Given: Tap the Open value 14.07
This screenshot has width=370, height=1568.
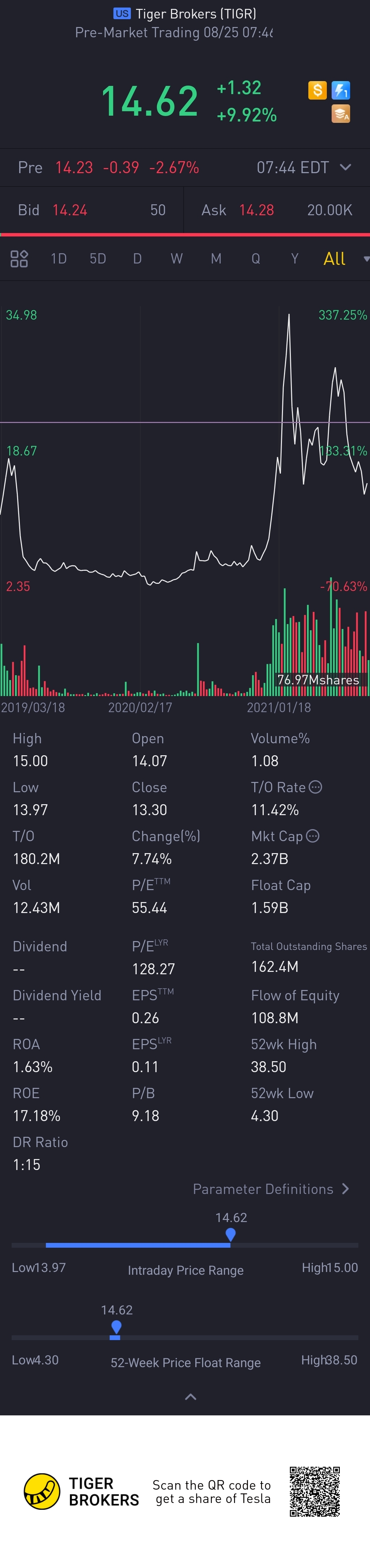Looking at the screenshot, I should [149, 761].
